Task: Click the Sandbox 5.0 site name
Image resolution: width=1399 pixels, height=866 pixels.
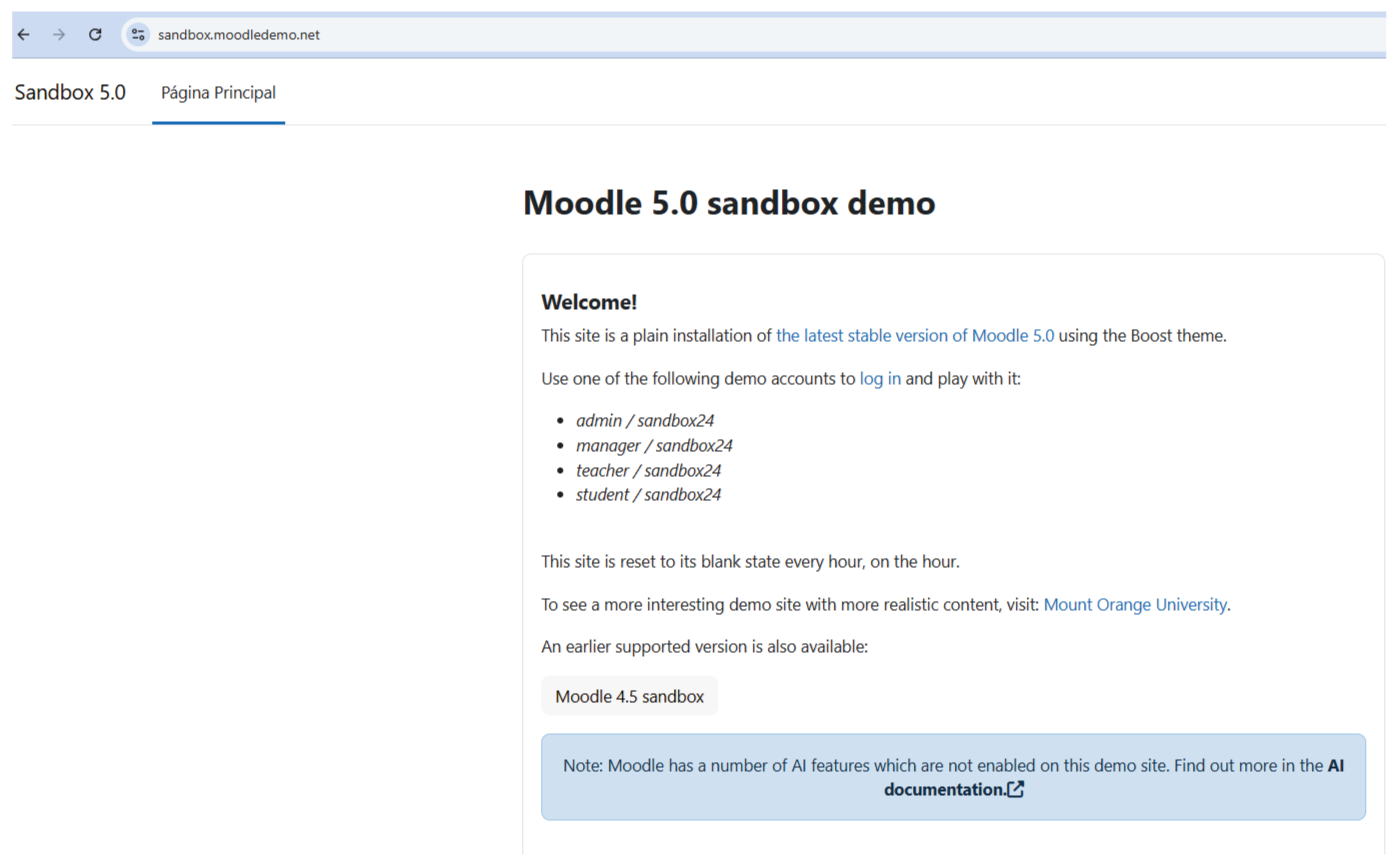Action: [x=70, y=93]
